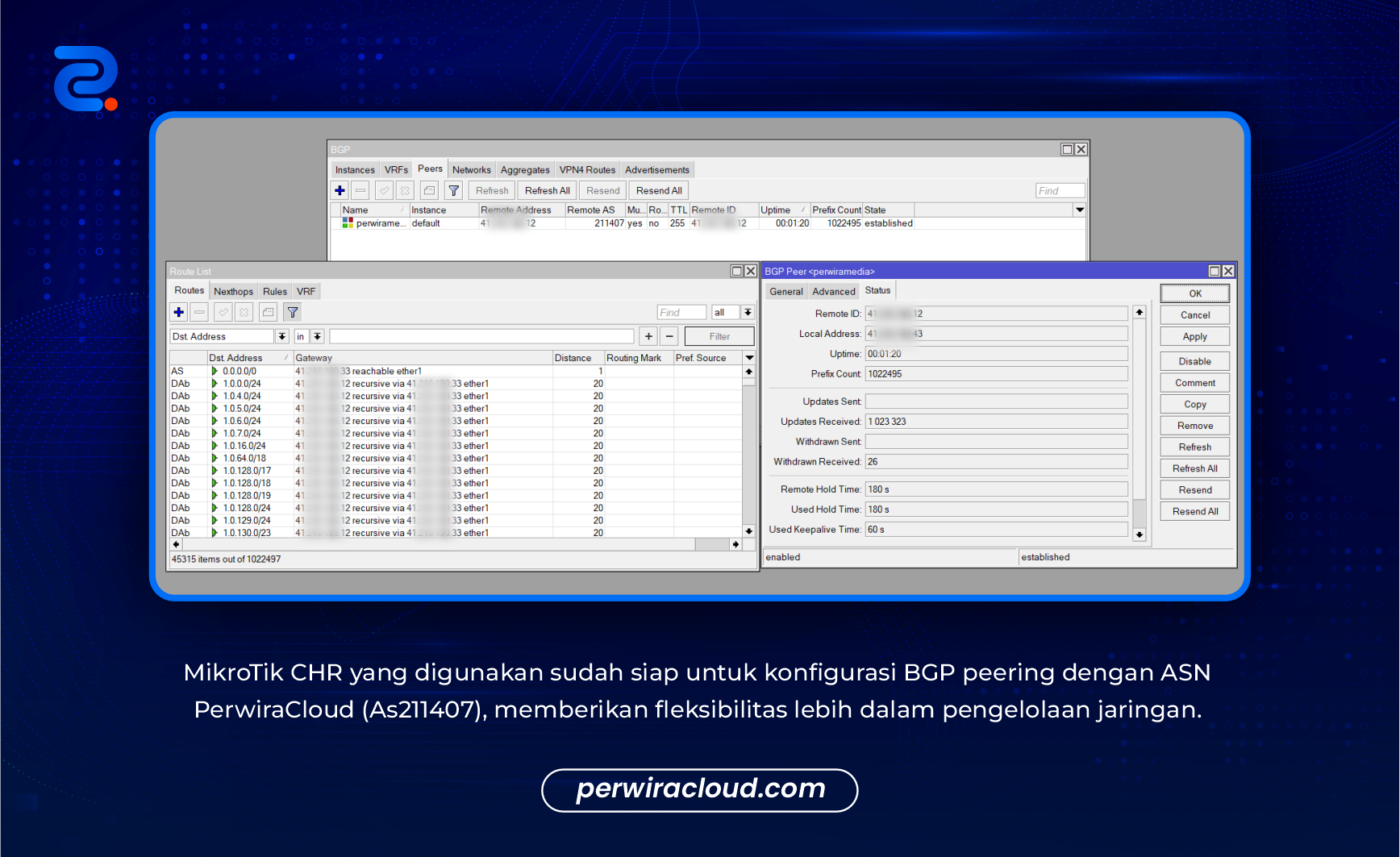Open the 'in' operator dropdown

click(x=317, y=336)
